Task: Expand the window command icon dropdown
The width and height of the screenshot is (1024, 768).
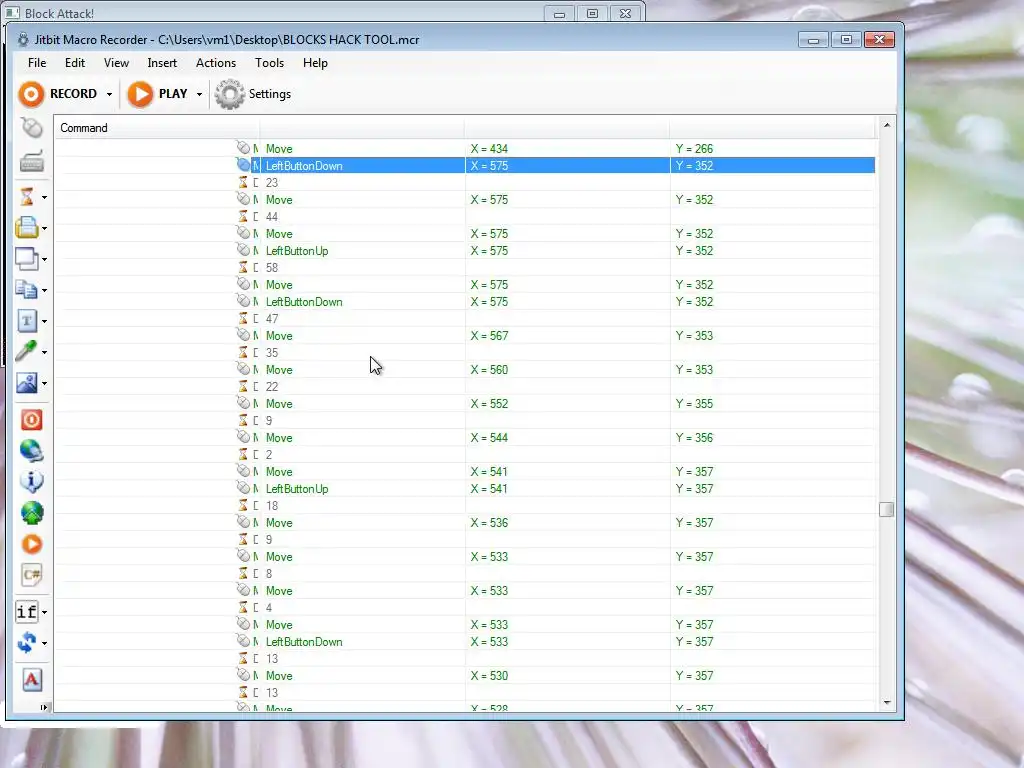Action: pos(44,259)
